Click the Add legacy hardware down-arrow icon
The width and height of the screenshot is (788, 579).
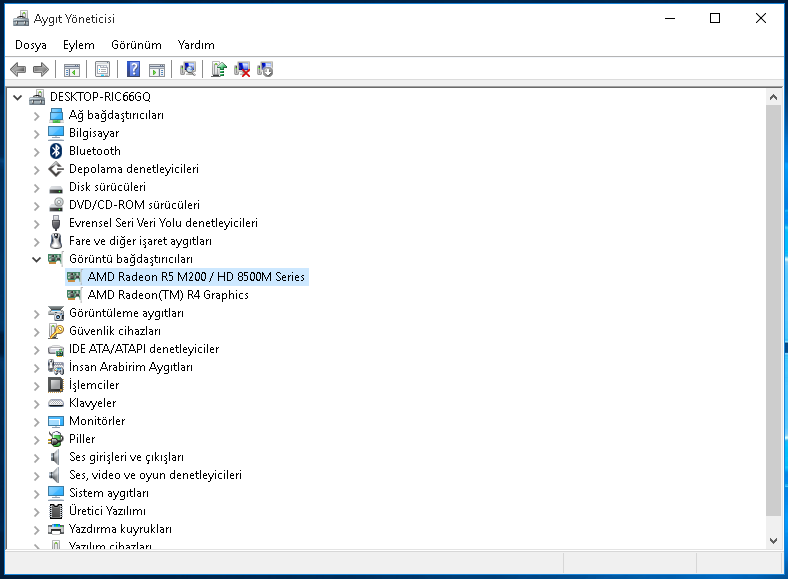[x=265, y=69]
